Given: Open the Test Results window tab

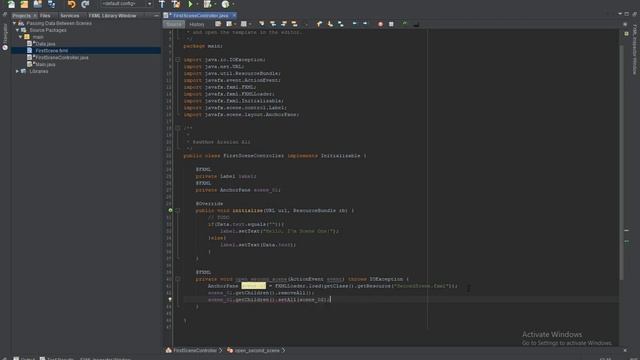Looking at the screenshot, I should (x=57, y=358).
